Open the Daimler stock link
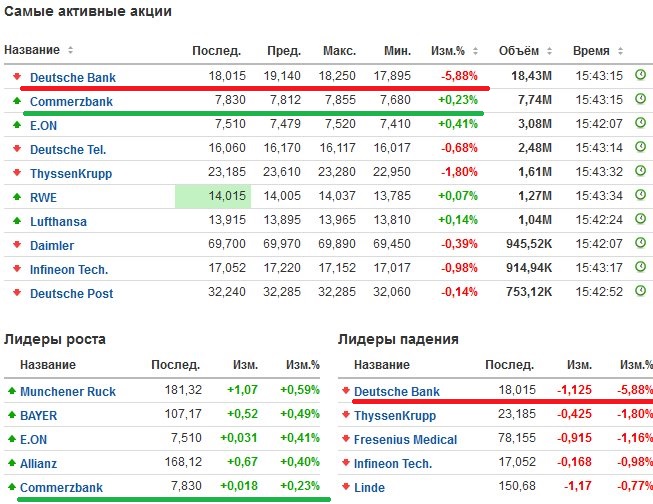This screenshot has height=504, width=653. 52,245
